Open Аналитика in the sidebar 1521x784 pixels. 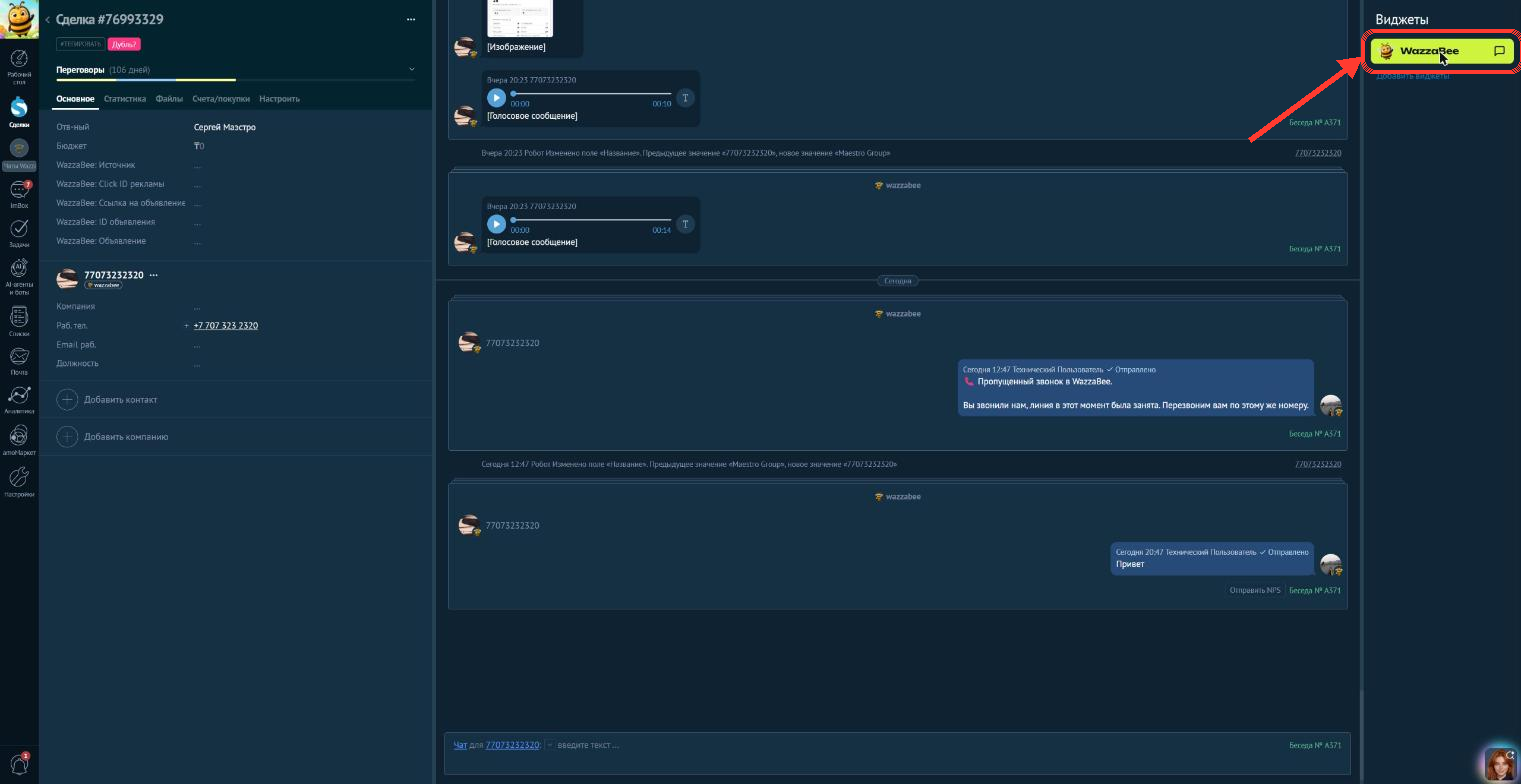click(19, 399)
